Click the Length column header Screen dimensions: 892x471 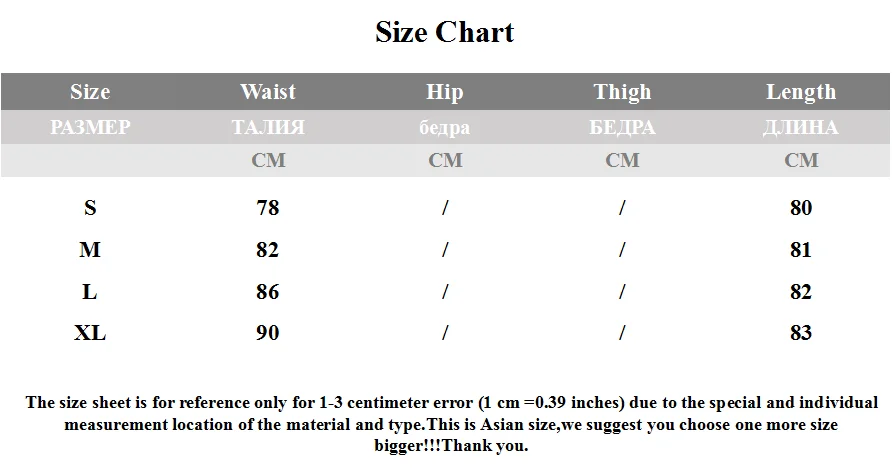click(x=801, y=92)
